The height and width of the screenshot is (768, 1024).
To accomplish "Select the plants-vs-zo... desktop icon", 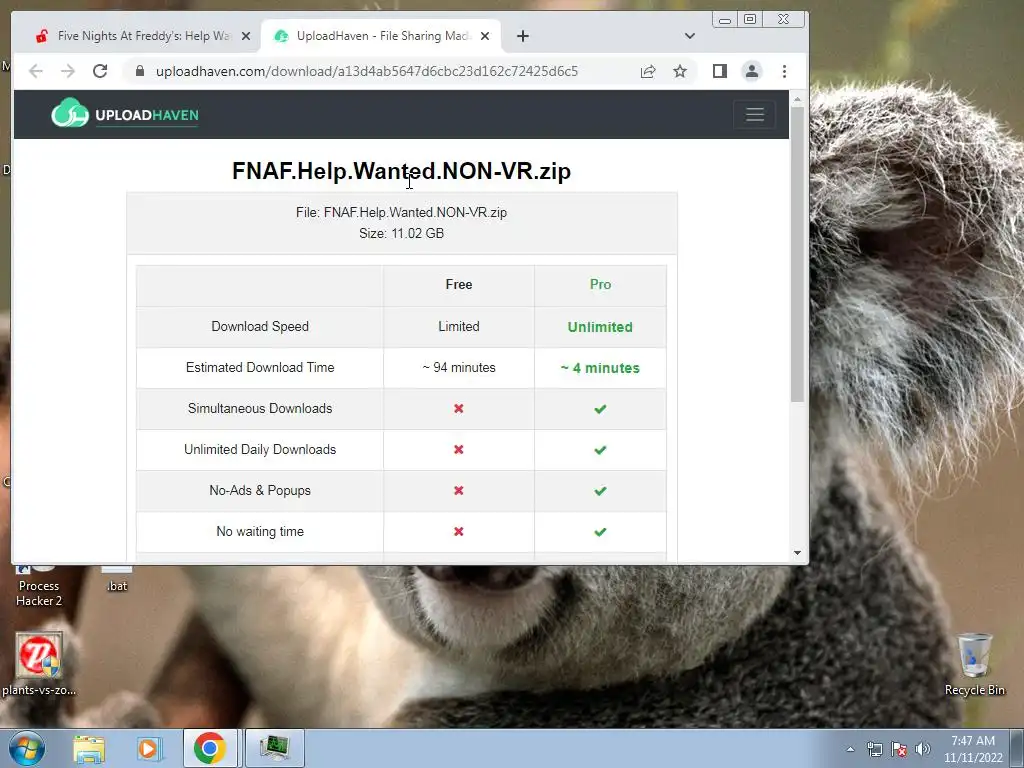I will 39,664.
